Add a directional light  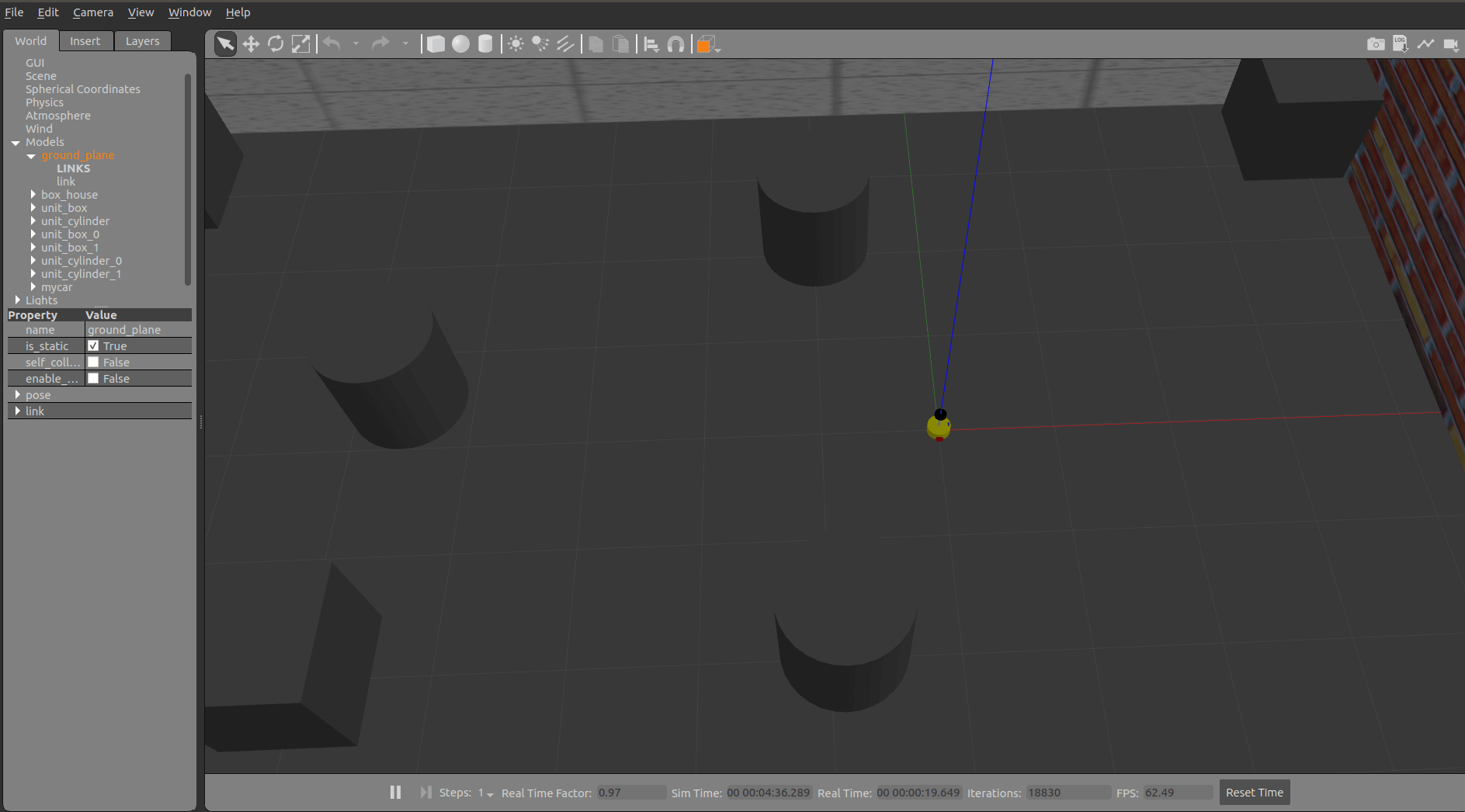coord(565,44)
